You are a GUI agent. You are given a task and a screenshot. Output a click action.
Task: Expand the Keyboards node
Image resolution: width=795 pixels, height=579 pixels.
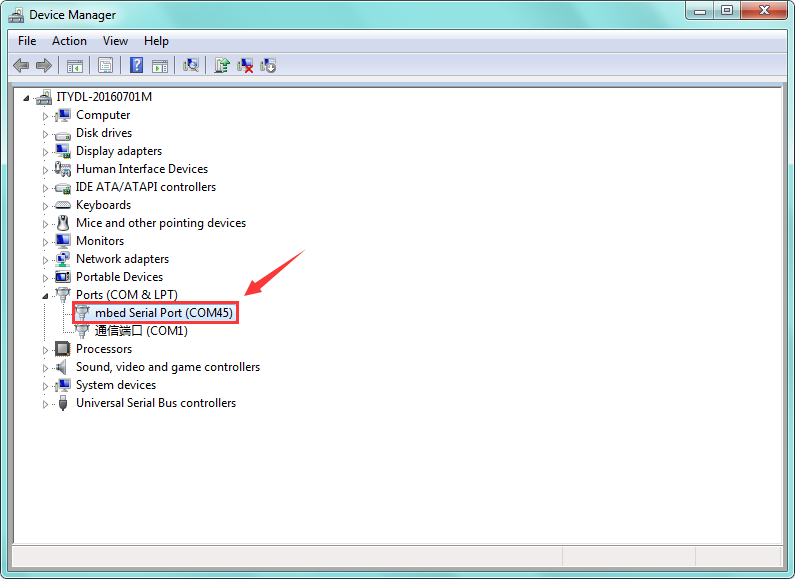pos(45,206)
